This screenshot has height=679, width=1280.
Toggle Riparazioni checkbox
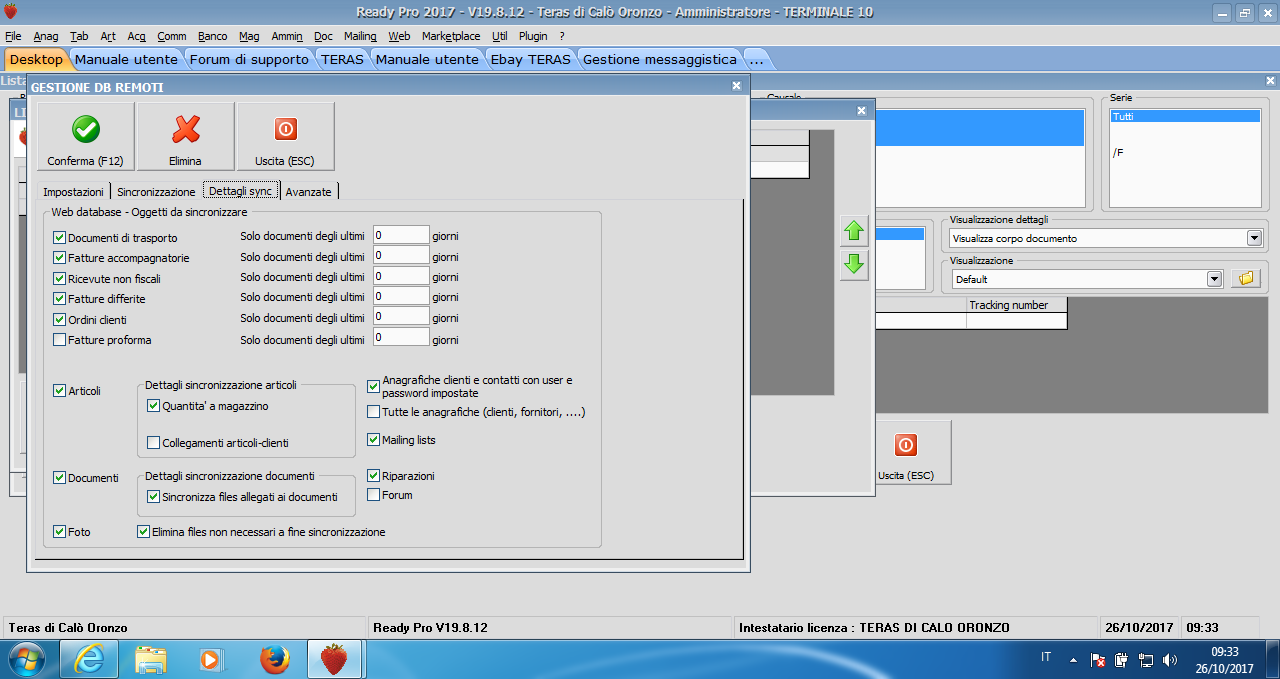[x=374, y=476]
